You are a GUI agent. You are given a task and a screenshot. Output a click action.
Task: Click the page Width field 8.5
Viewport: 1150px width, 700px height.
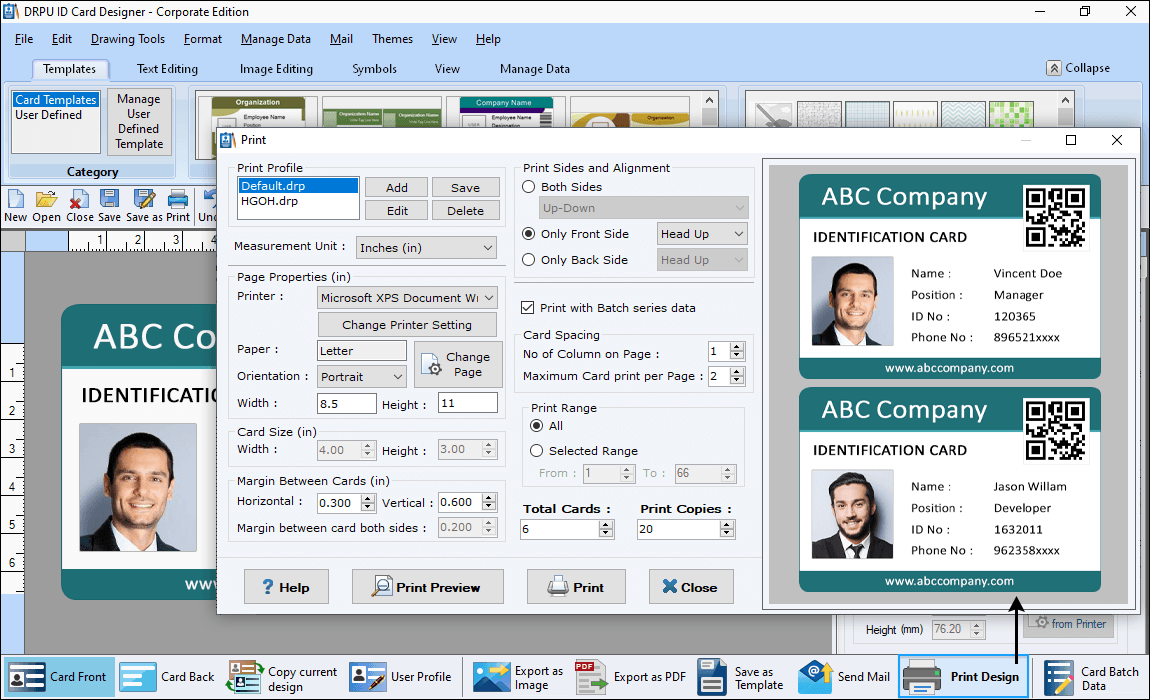click(x=347, y=404)
